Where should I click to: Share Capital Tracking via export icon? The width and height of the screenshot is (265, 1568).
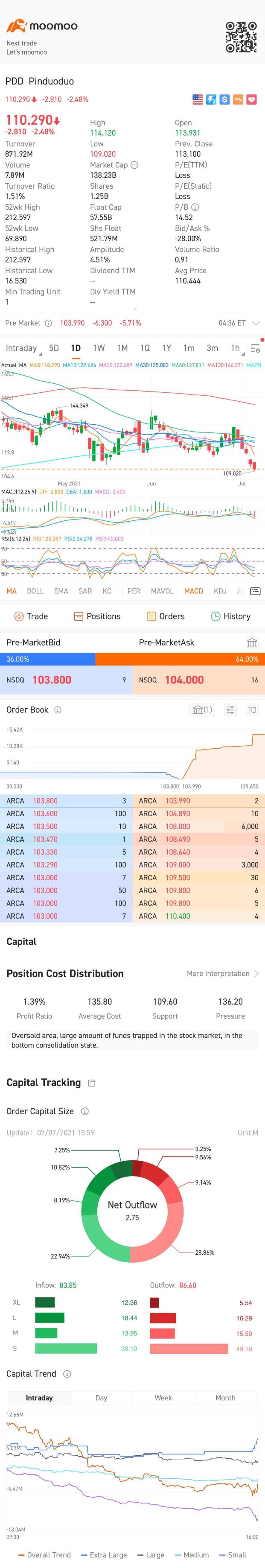click(92, 1083)
